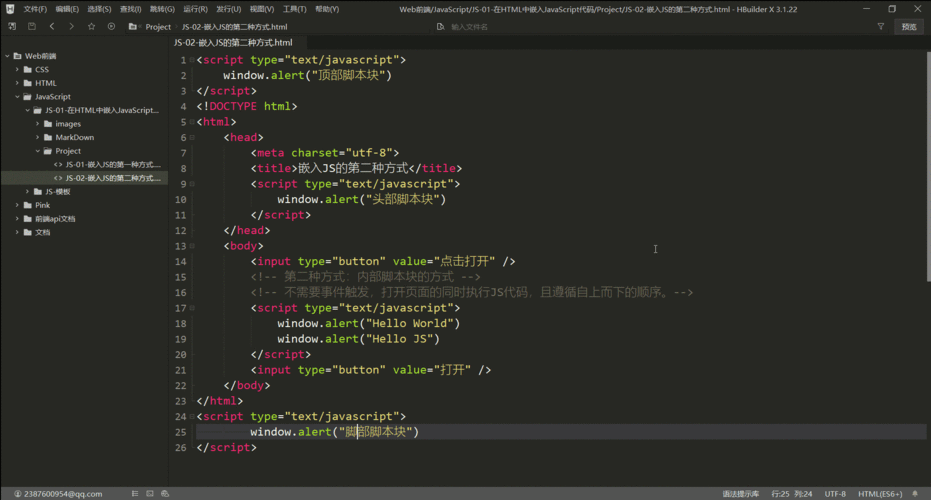Click the 行:25 列:24 cursor position indicator
This screenshot has width=931, height=500.
tap(791, 493)
